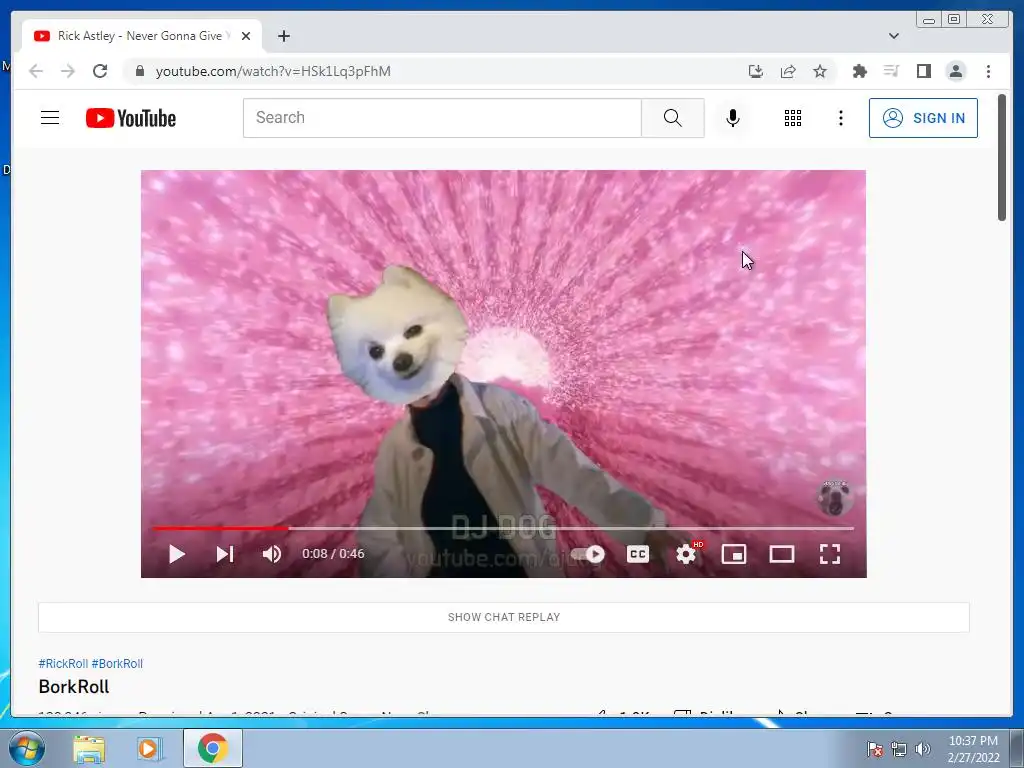Open YouTube settings three-dot menu
The image size is (1024, 768).
(x=840, y=118)
